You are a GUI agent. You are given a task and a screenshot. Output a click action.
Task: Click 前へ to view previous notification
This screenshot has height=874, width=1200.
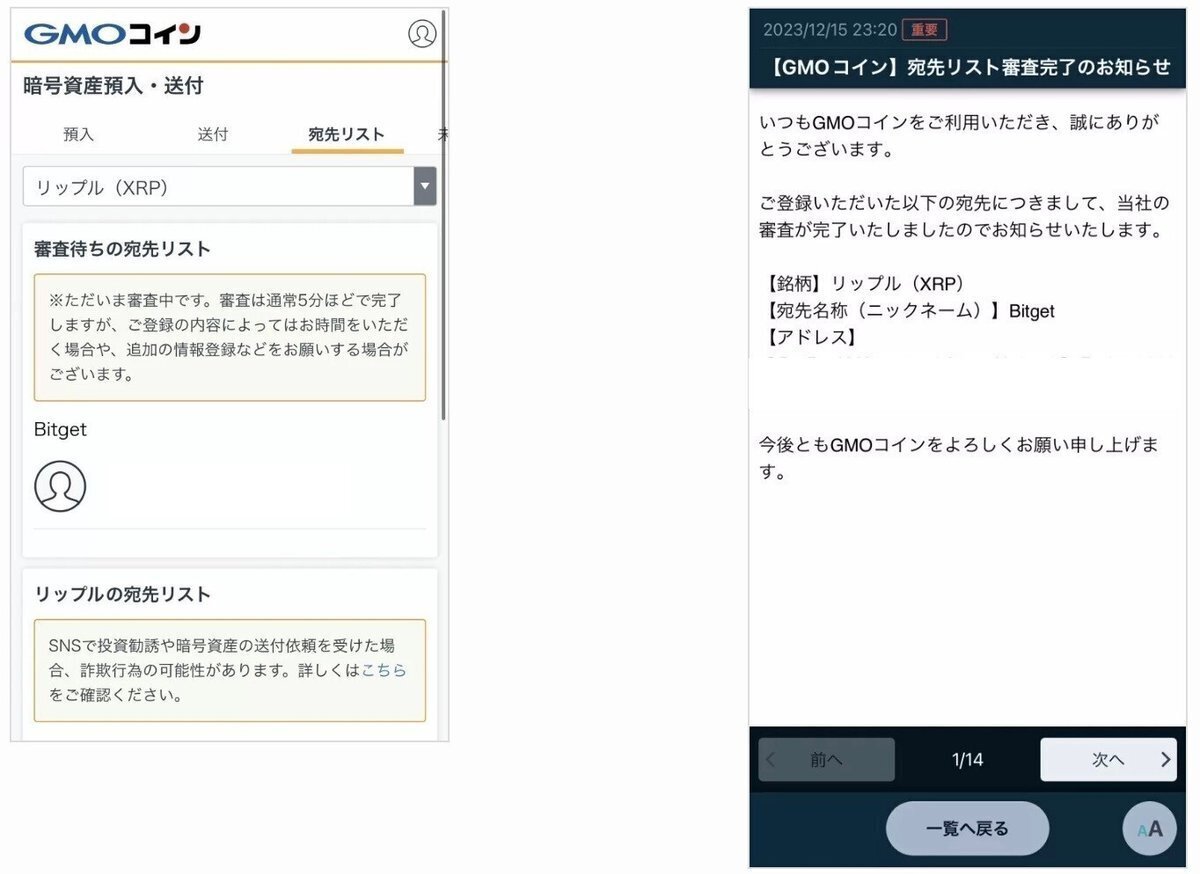coord(827,760)
